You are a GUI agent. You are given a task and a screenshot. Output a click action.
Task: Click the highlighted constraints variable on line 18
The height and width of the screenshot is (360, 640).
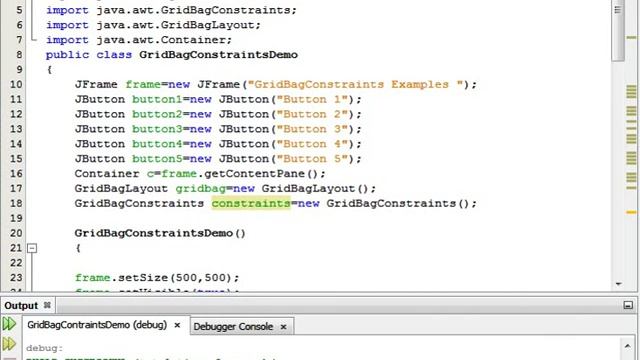pos(251,203)
